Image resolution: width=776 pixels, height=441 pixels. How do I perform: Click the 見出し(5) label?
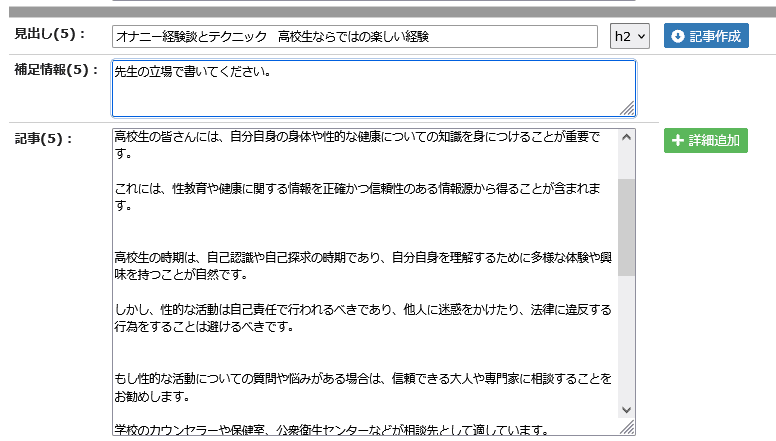(49, 34)
